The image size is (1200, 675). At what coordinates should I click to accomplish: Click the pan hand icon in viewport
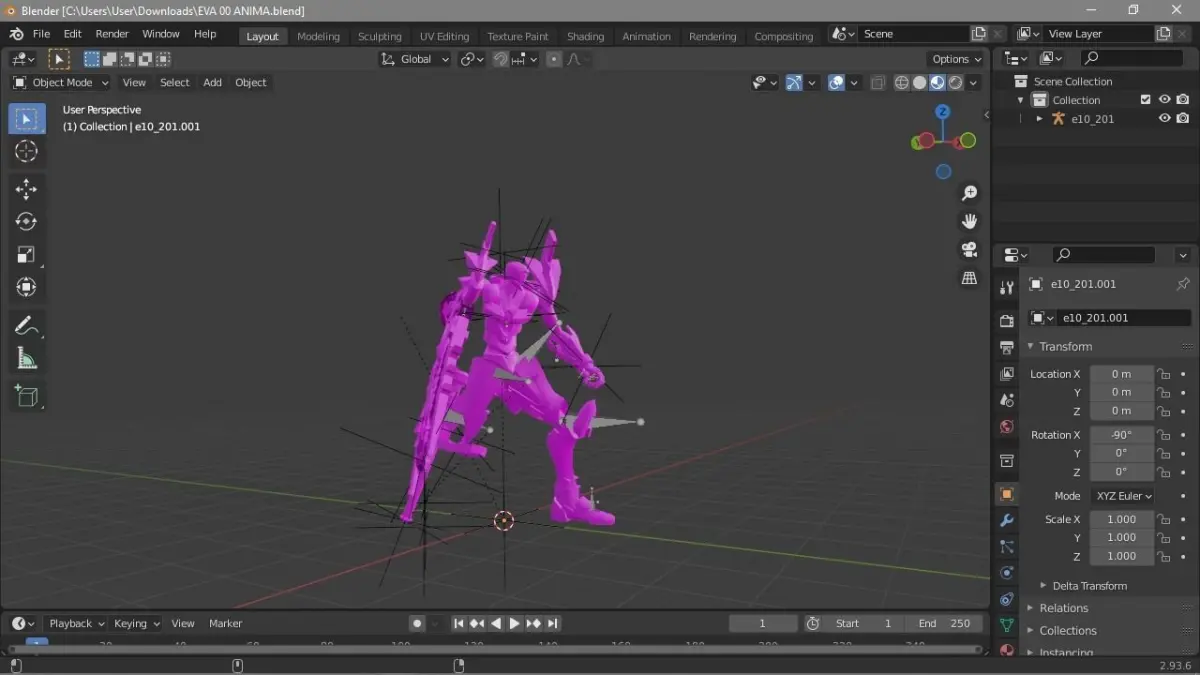coord(969,221)
